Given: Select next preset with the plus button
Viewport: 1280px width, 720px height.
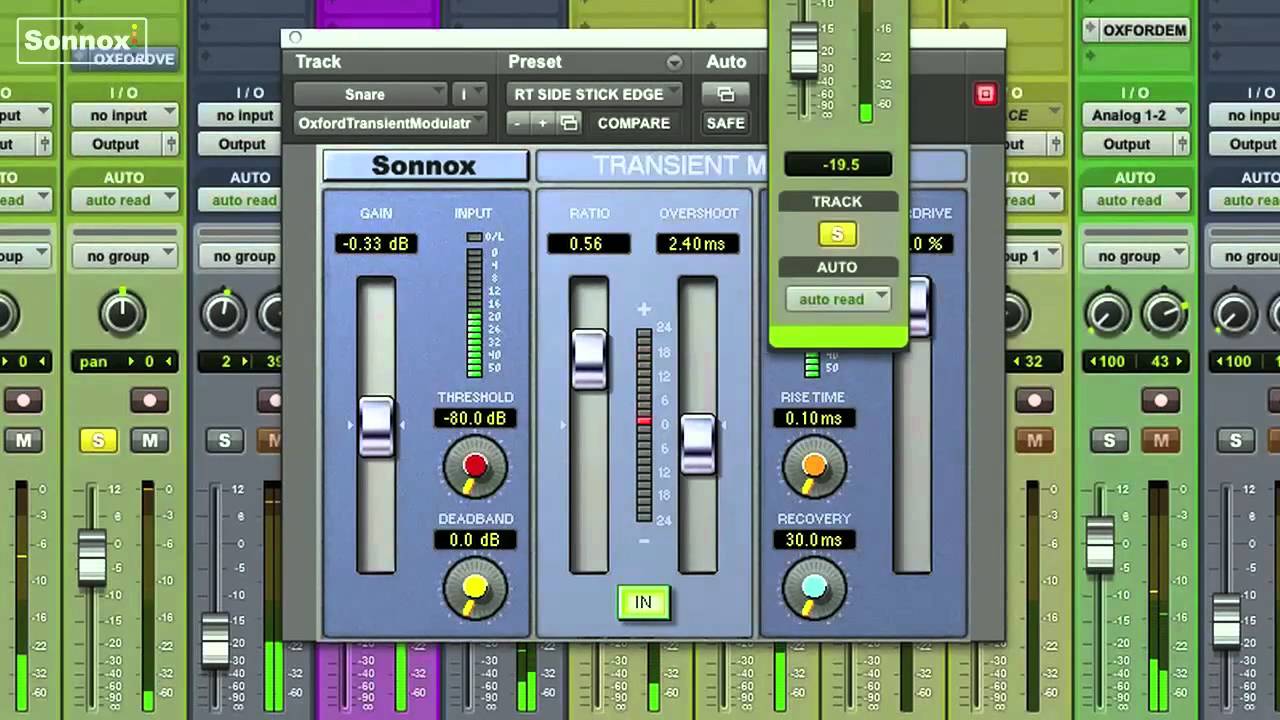Looking at the screenshot, I should (543, 123).
